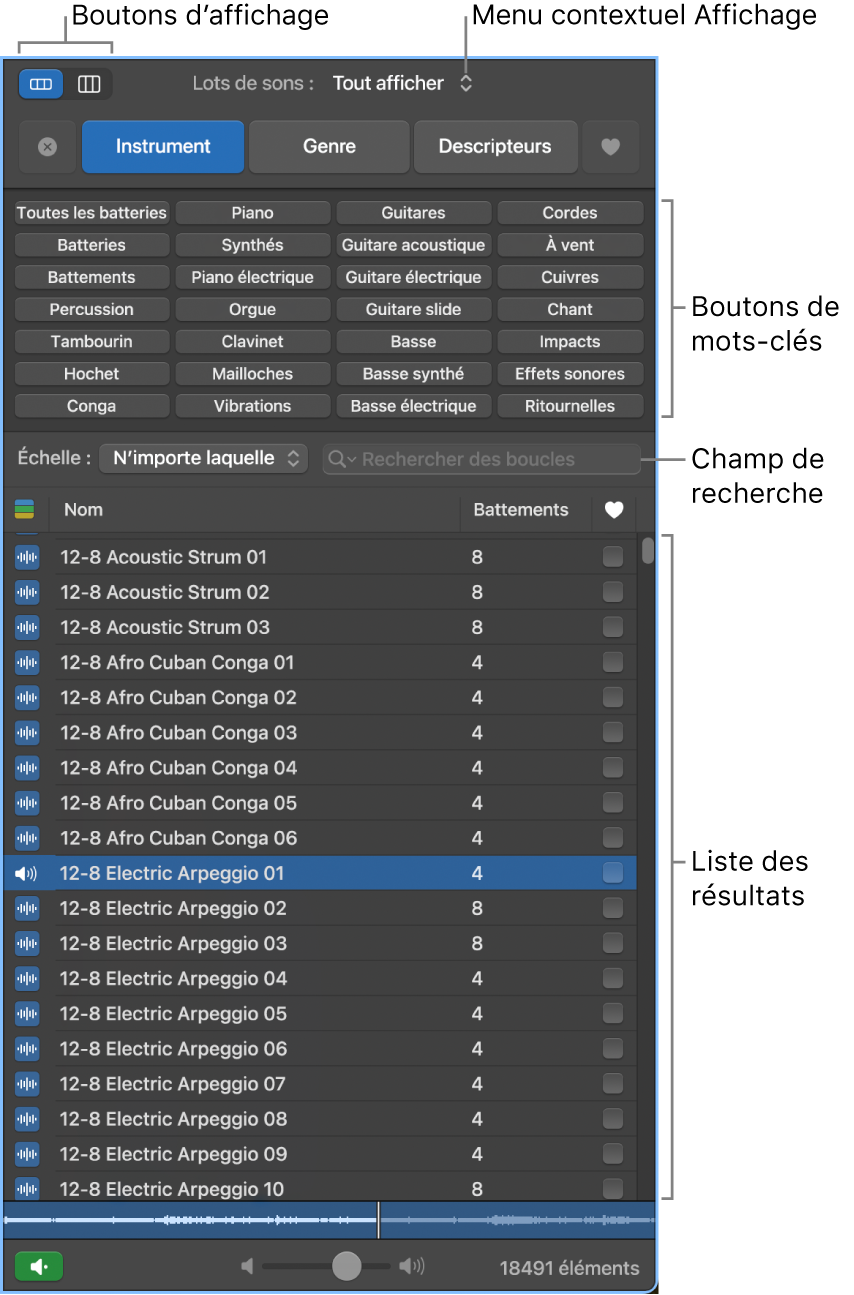The width and height of the screenshot is (854, 1295).
Task: Open the favorites heart filter
Action: (610, 146)
